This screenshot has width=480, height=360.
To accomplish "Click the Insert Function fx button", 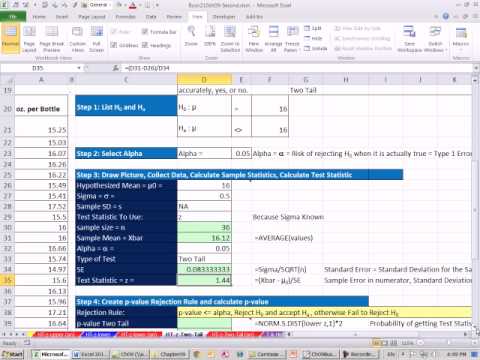I will [116, 68].
